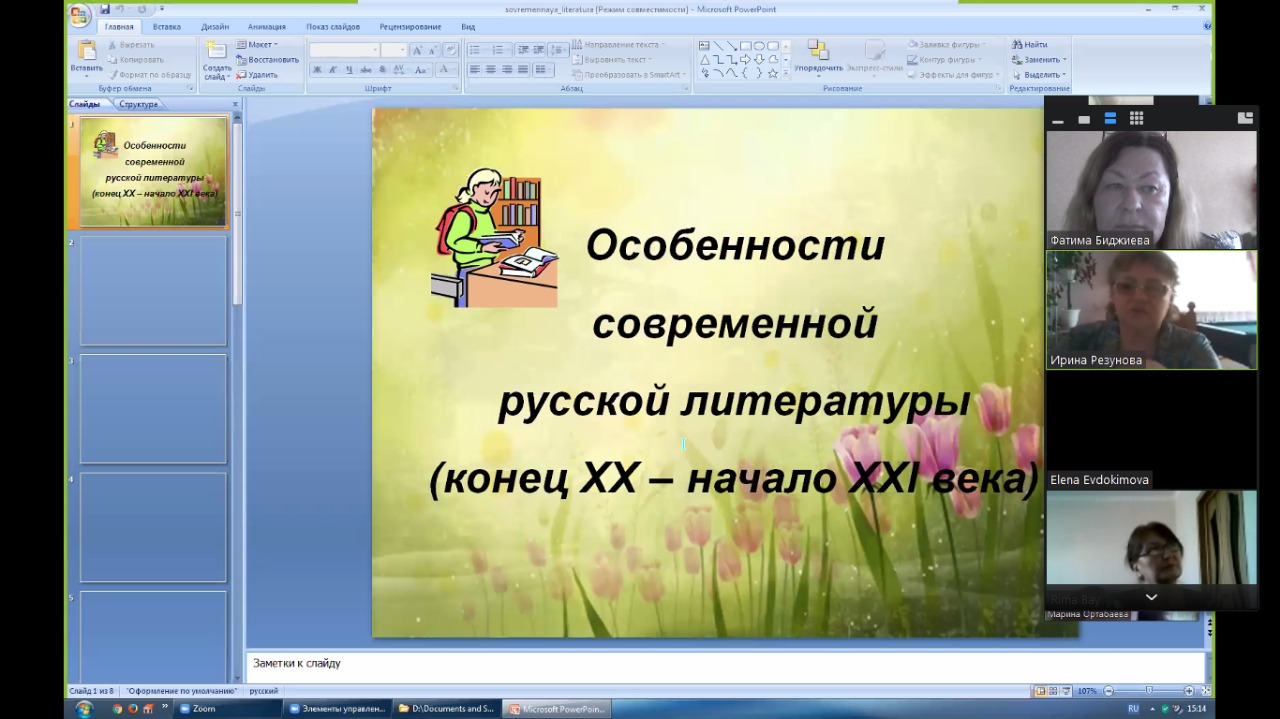Image resolution: width=1280 pixels, height=719 pixels.
Task: Select slide 1 thumbnail in pane
Action: pos(153,172)
